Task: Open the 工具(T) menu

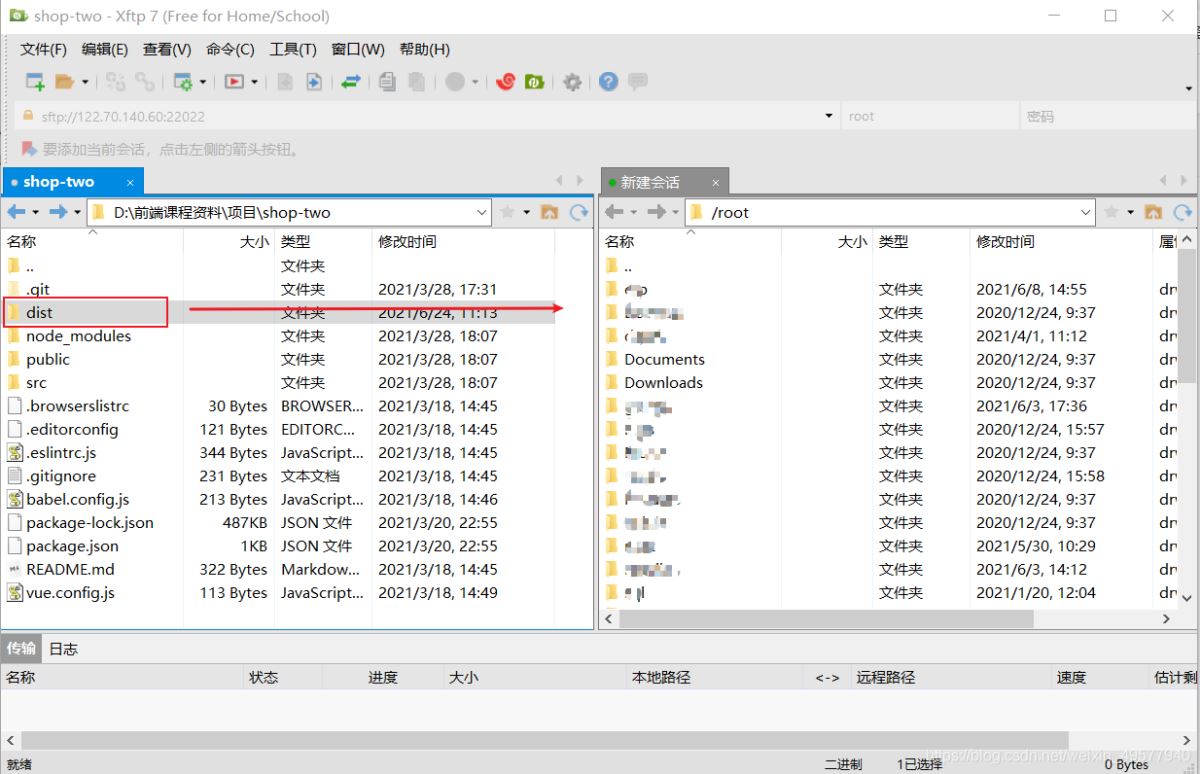Action: [x=292, y=49]
